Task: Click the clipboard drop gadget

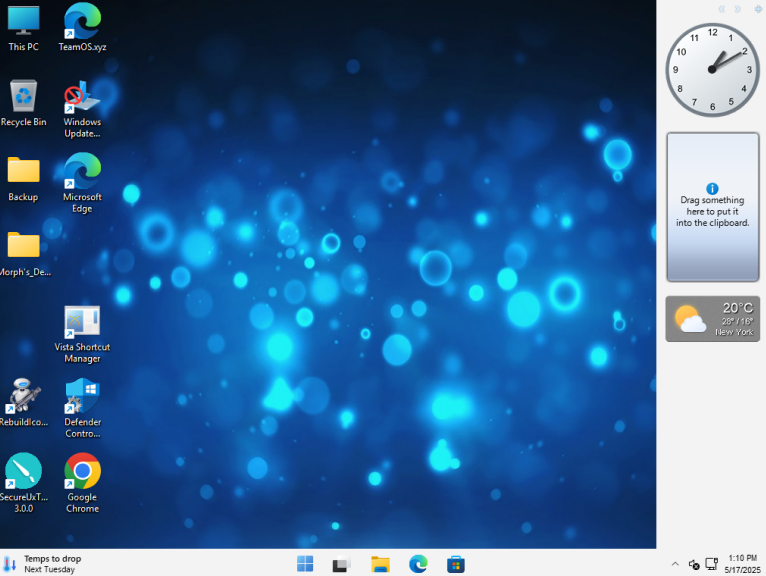Action: point(713,207)
